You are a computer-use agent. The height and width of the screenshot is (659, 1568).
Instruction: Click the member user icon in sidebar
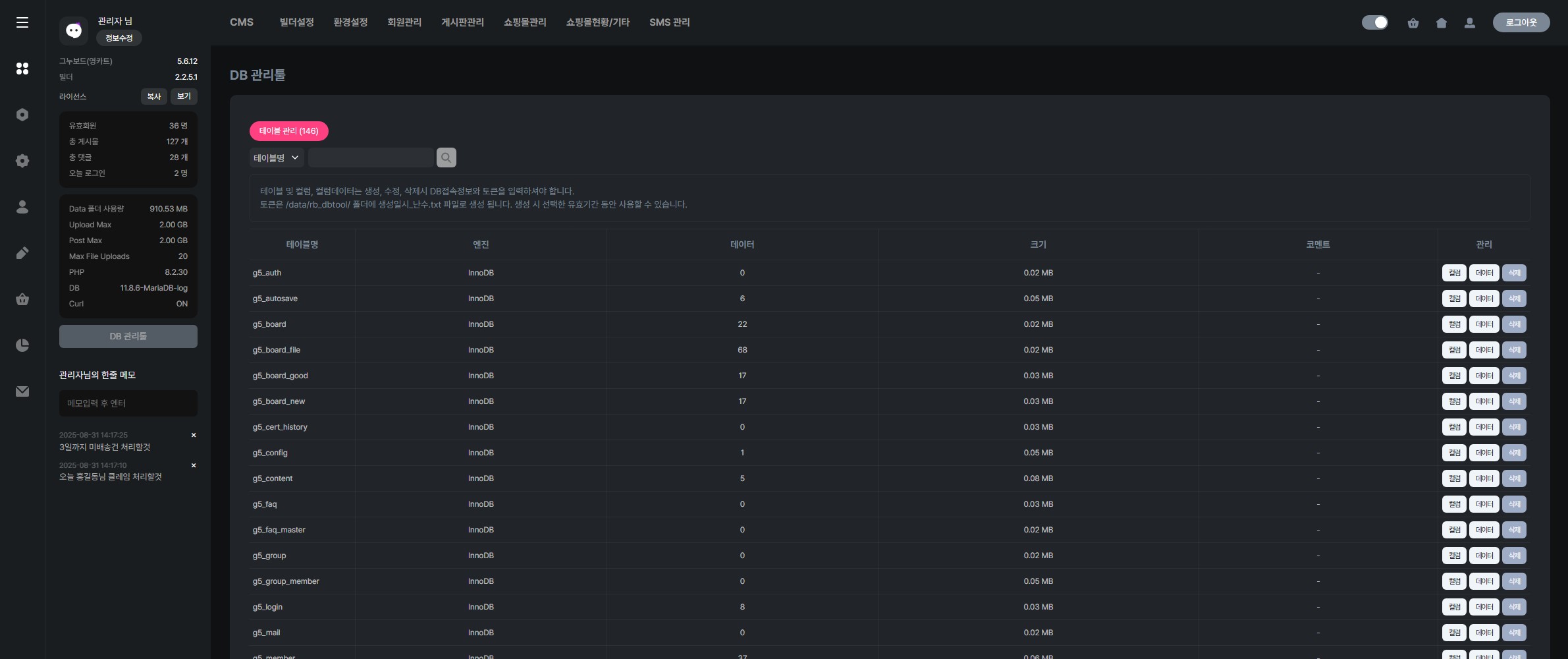(x=22, y=207)
